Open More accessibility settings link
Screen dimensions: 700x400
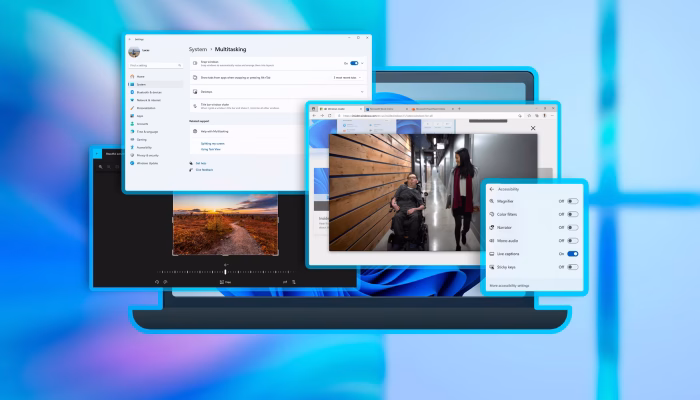pos(511,285)
